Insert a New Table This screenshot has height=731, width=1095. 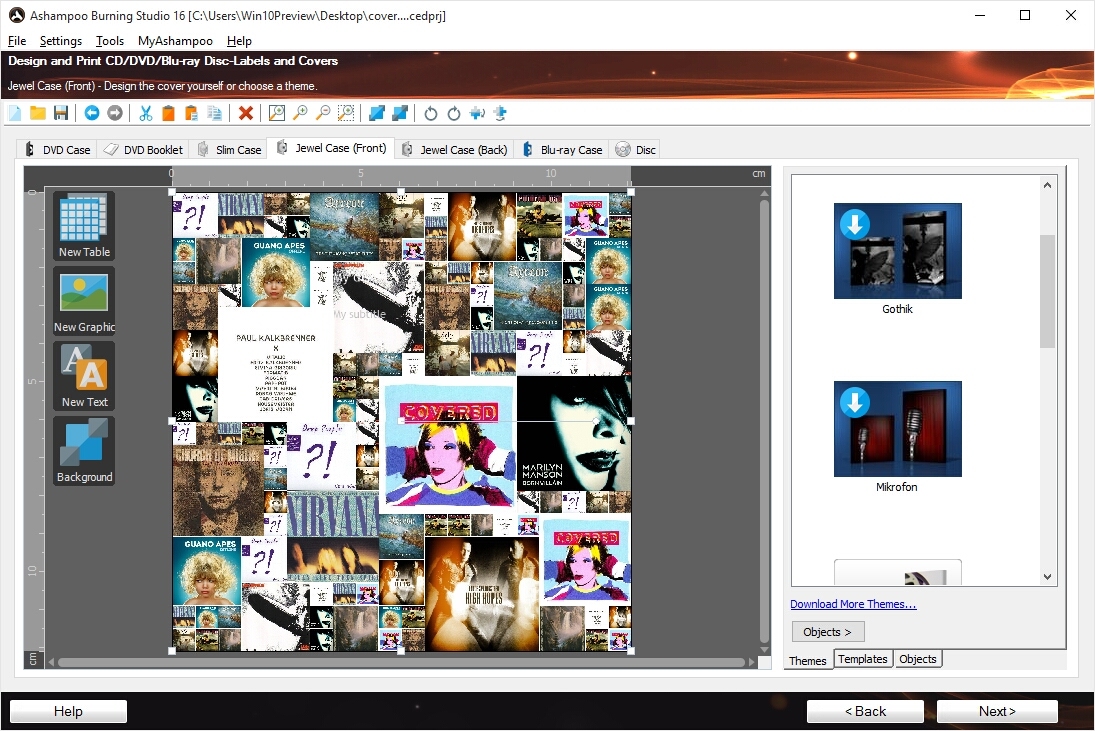(84, 226)
